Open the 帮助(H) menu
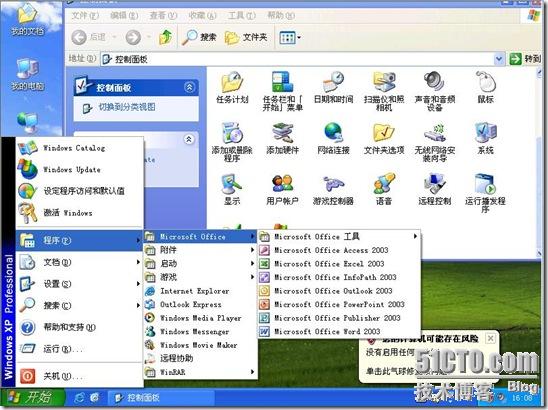 pos(281,15)
